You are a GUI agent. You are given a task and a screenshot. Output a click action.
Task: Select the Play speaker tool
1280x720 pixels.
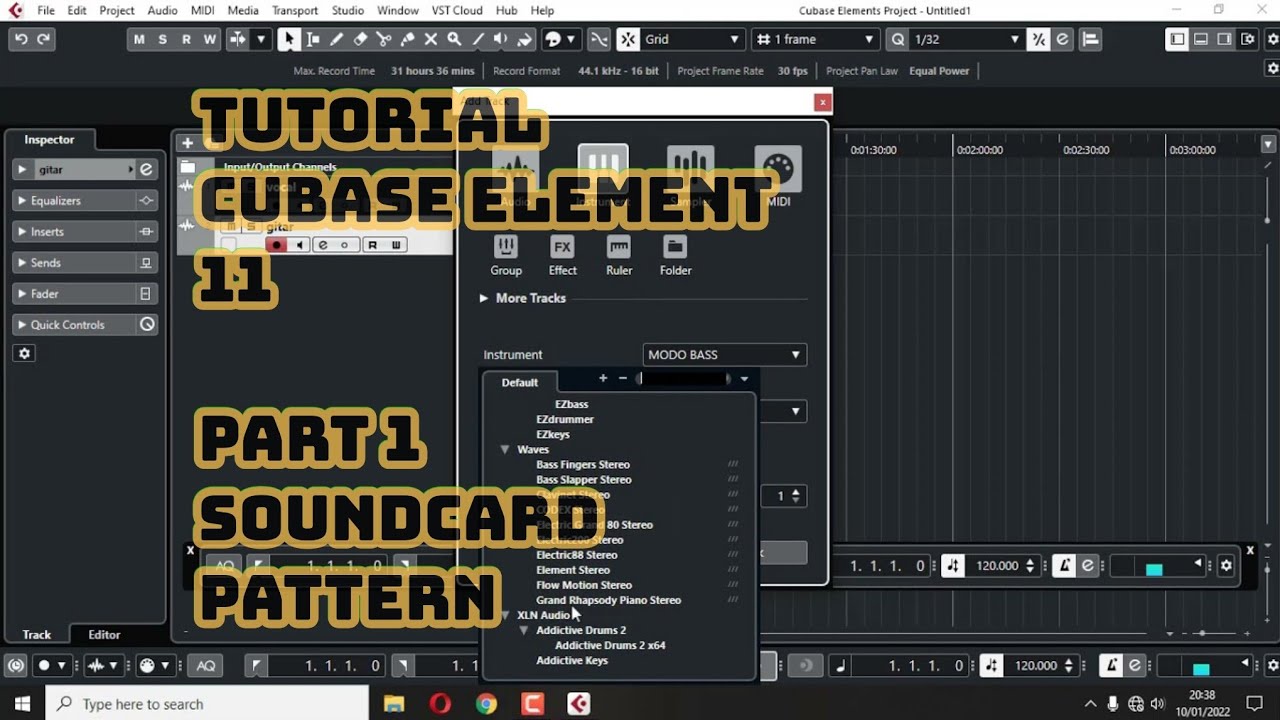click(x=502, y=39)
